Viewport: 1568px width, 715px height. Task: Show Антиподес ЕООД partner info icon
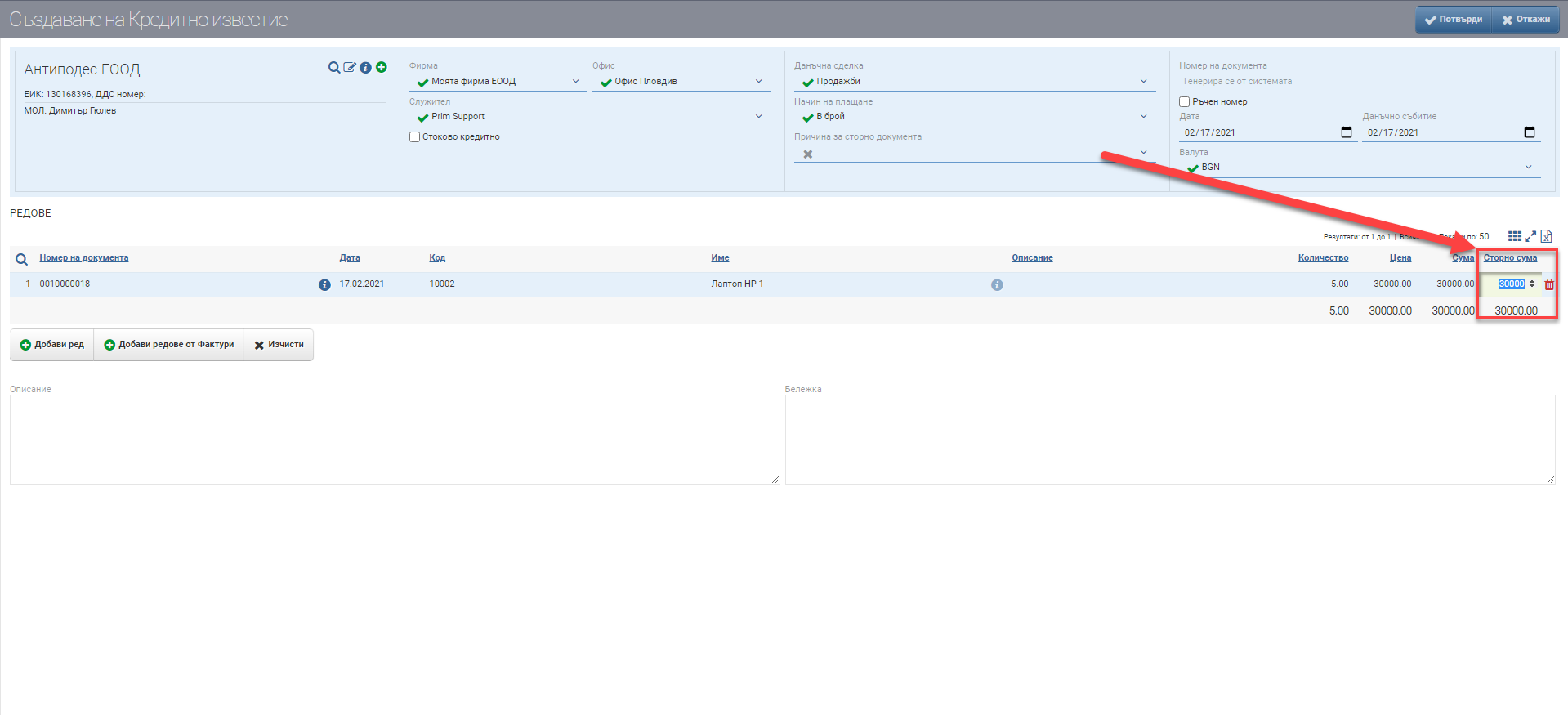pos(365,68)
